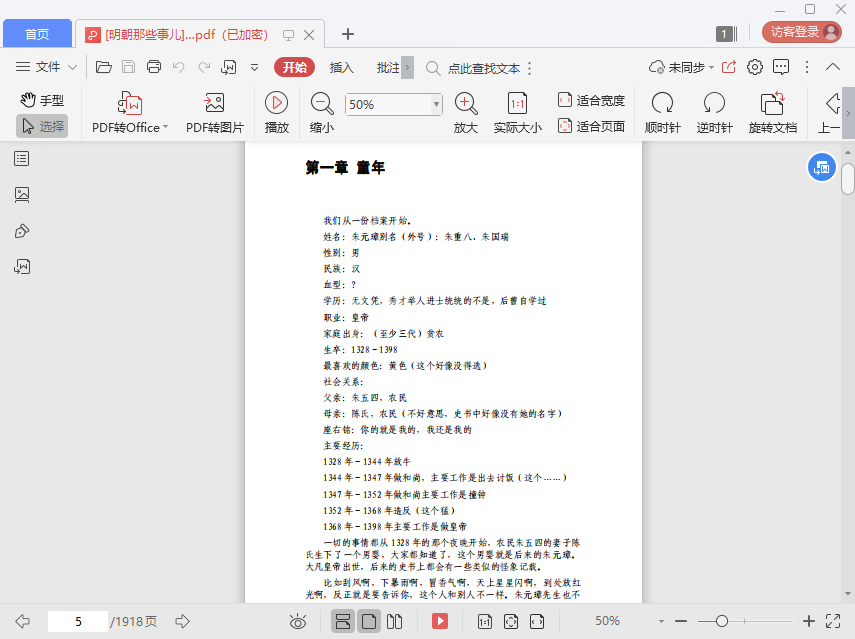Click the tab display mode icon
This screenshot has width=855, height=639.
288,35
